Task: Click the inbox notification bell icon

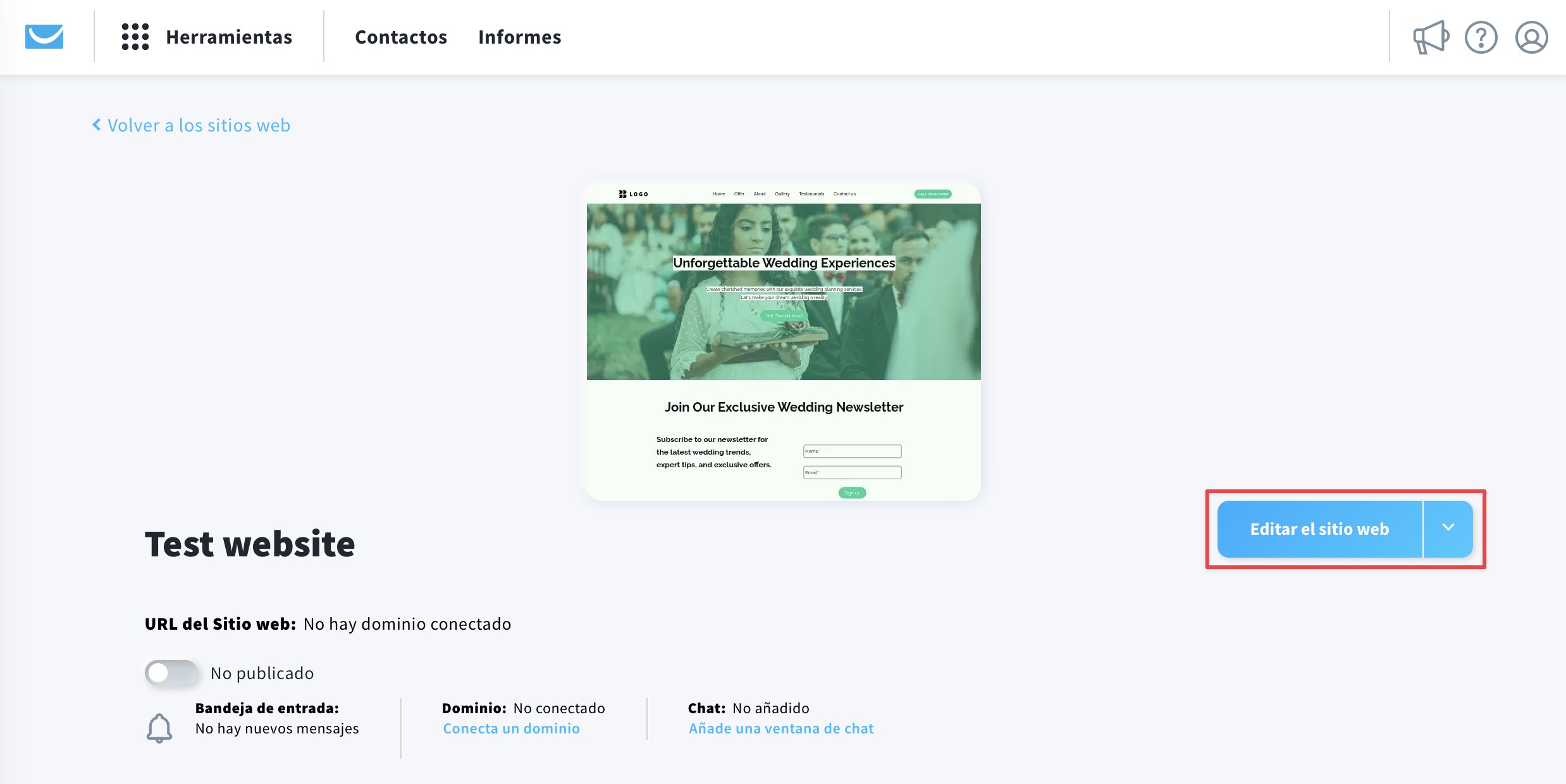Action: point(159,728)
